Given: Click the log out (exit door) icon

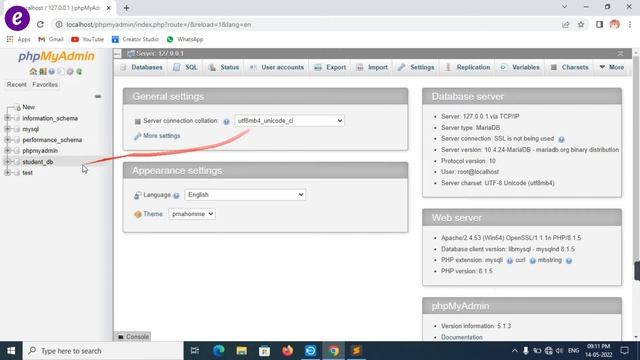Looking at the screenshot, I should [42, 71].
